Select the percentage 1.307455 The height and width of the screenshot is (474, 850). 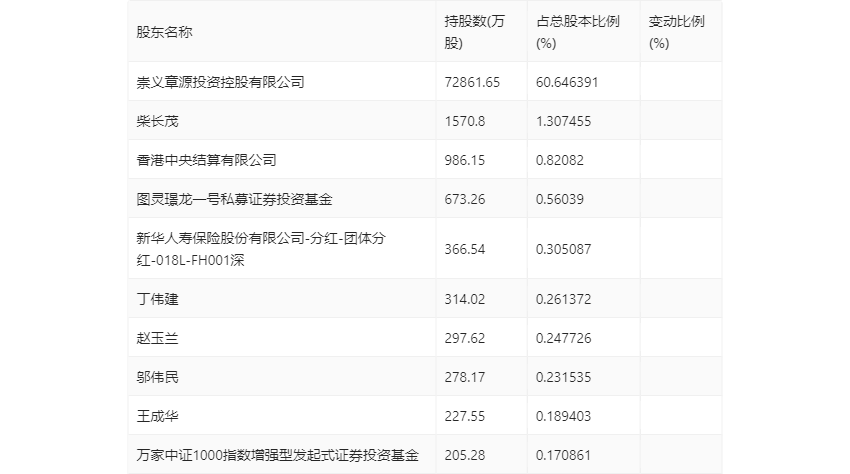click(x=563, y=121)
